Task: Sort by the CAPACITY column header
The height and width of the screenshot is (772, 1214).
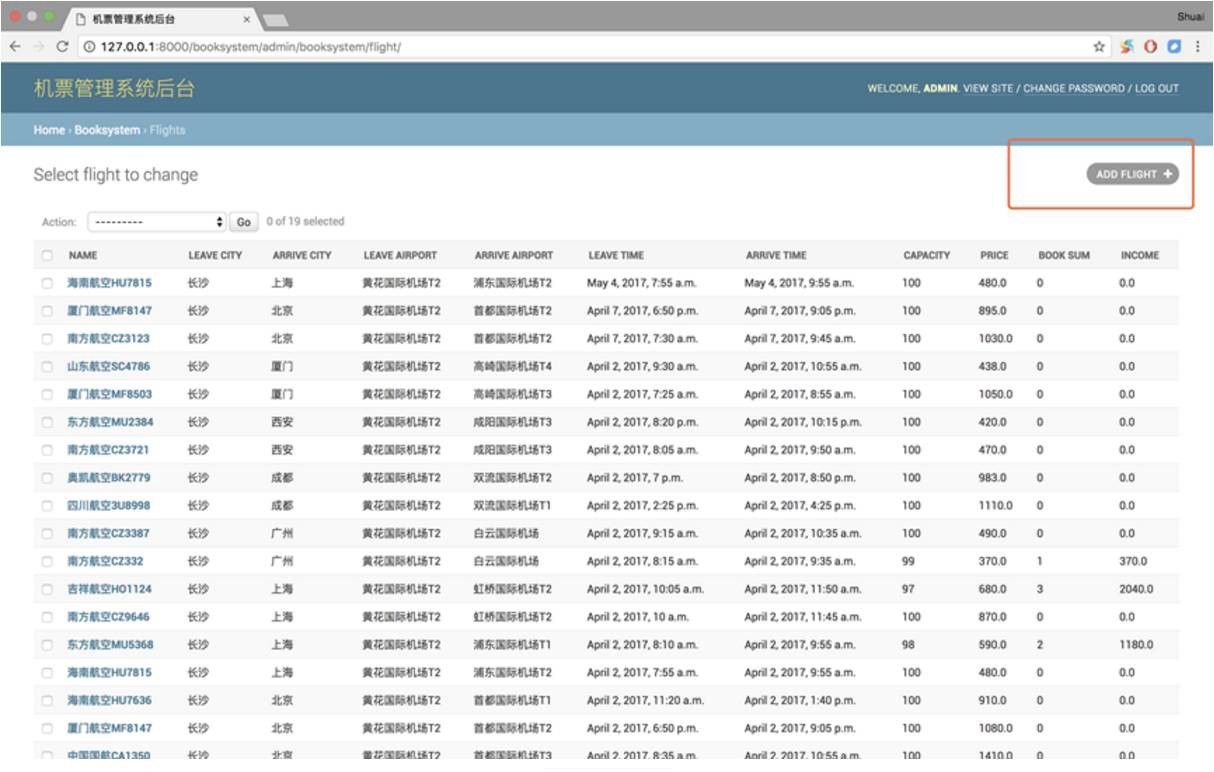Action: 927,255
